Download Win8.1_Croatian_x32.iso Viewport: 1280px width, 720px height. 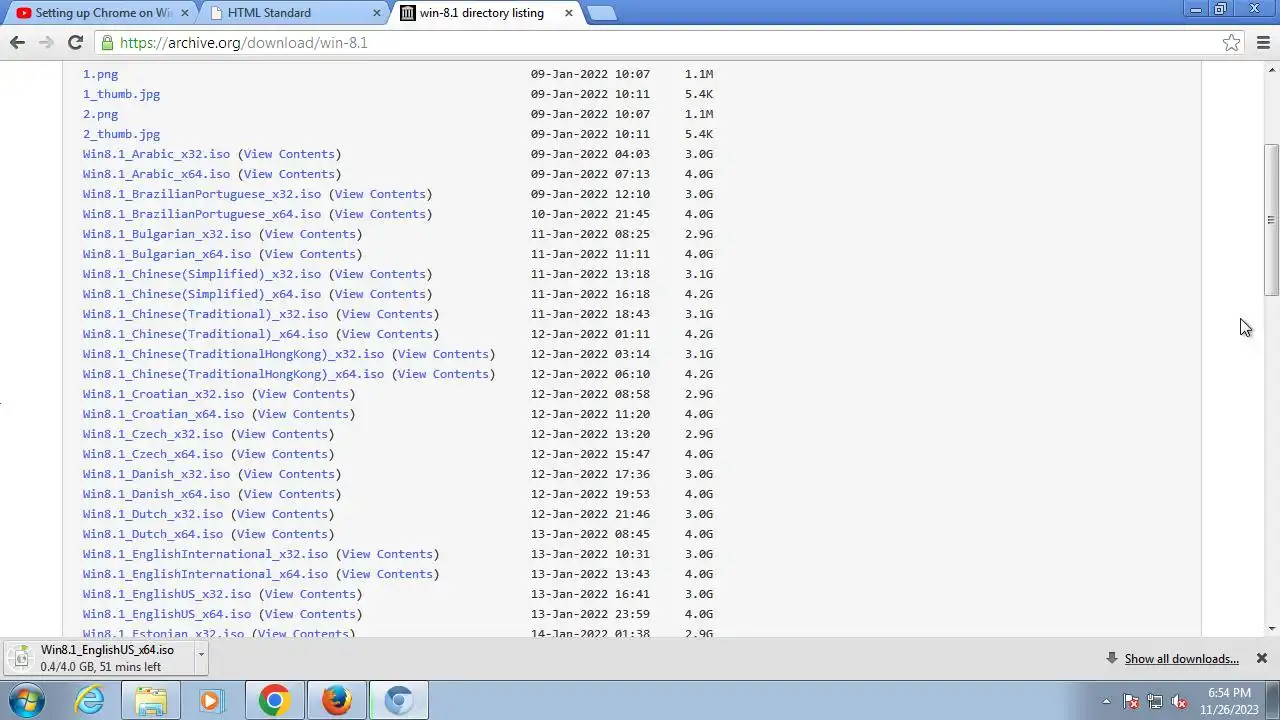[163, 394]
